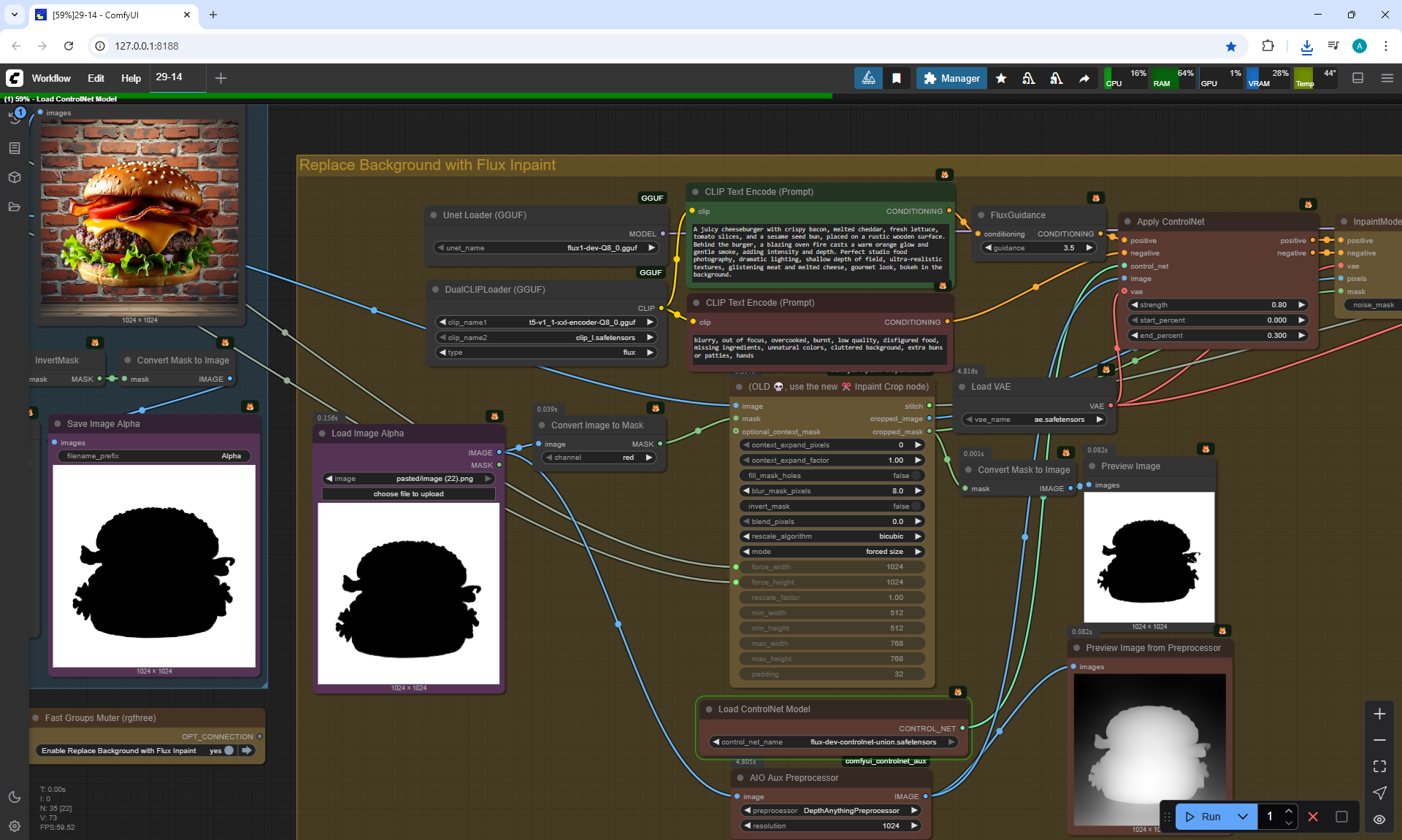The height and width of the screenshot is (840, 1402).
Task: Cancel current run with red X icon
Action: pos(1313,817)
